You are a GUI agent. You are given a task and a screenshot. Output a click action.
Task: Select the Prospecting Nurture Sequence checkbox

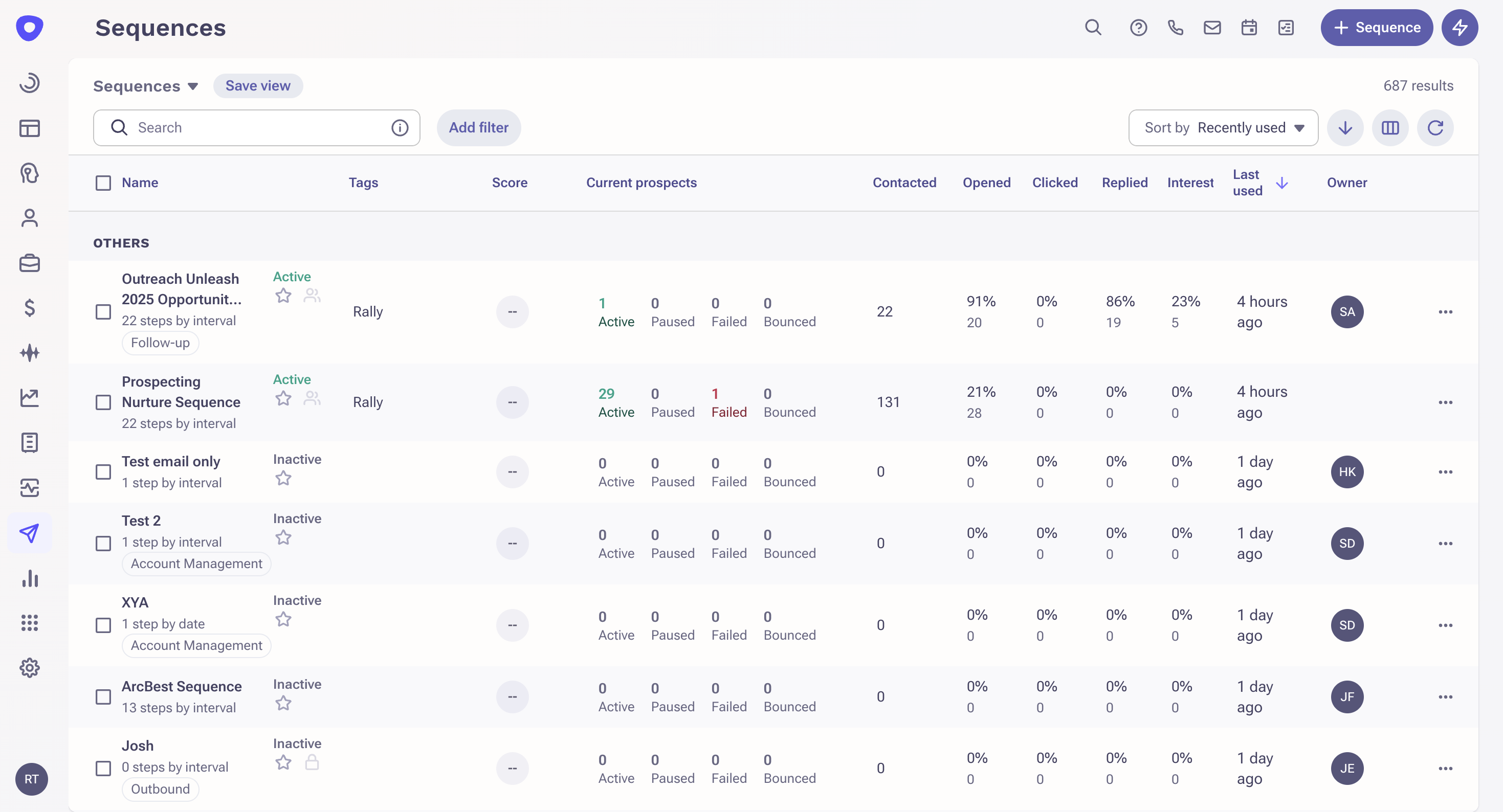tap(103, 402)
